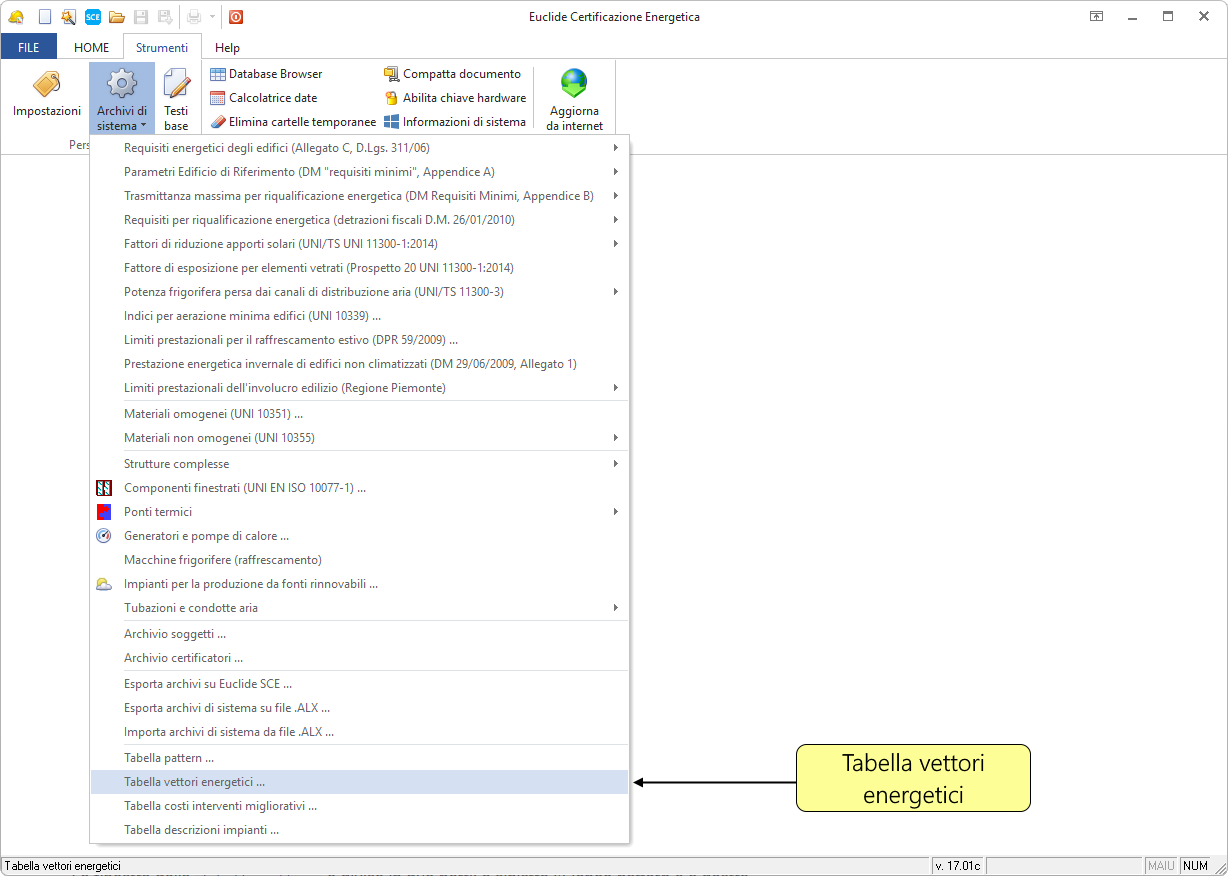This screenshot has height=876, width=1228.
Task: Open the FILE tab
Action: point(29,48)
